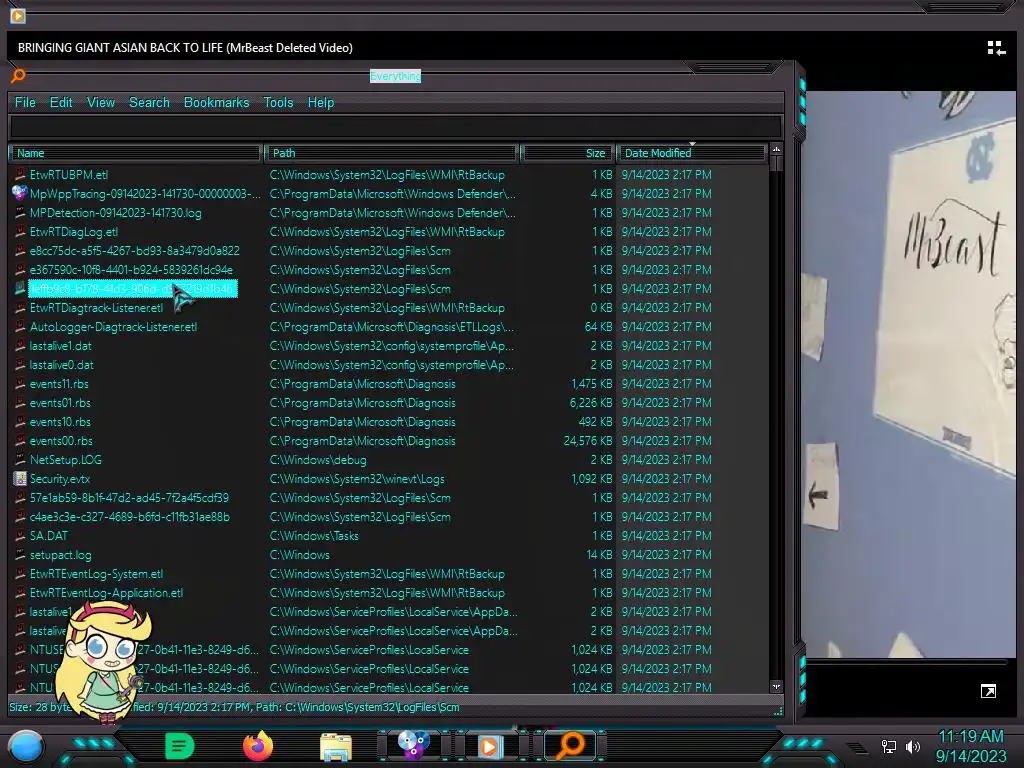
Task: Open the Search menu
Action: click(149, 103)
